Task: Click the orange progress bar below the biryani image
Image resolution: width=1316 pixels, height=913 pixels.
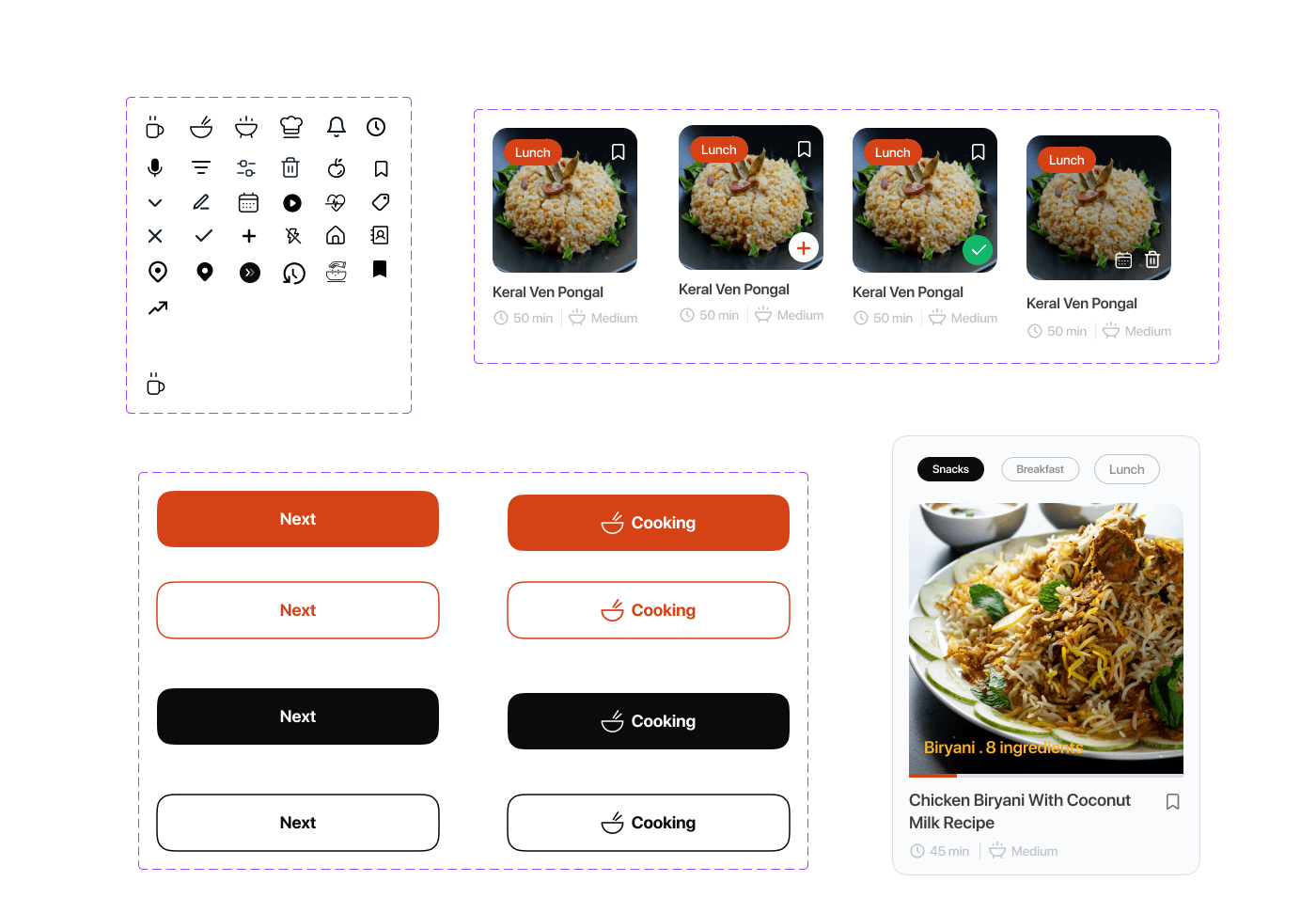Action: tap(932, 776)
